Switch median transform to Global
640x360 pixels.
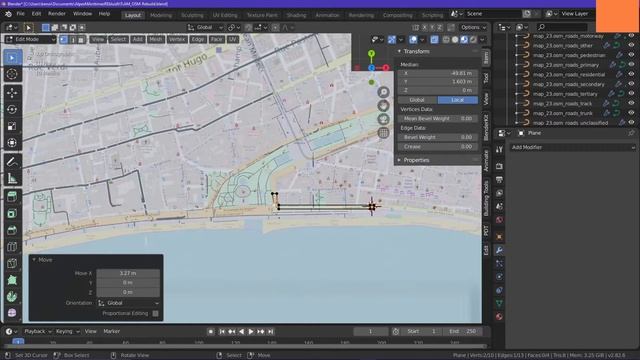click(418, 100)
